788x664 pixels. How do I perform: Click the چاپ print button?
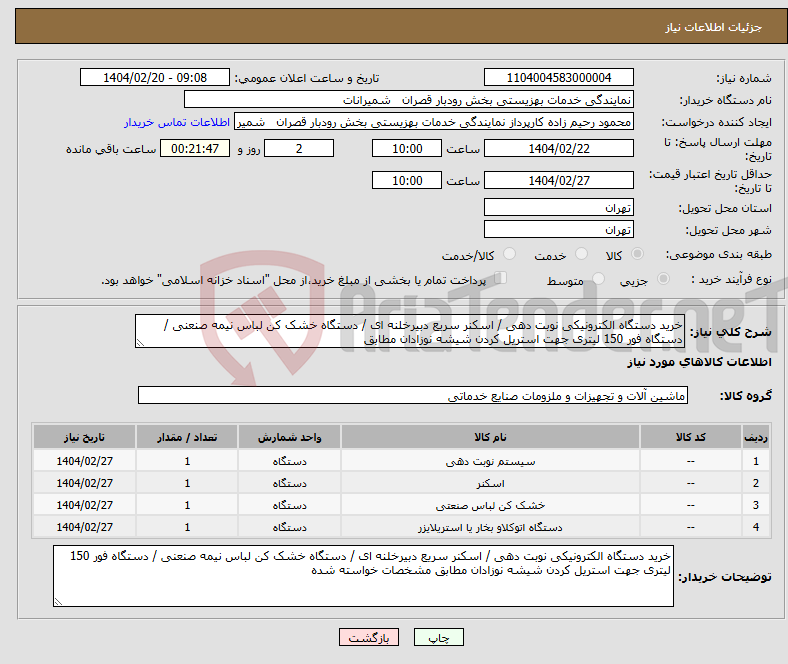click(438, 637)
